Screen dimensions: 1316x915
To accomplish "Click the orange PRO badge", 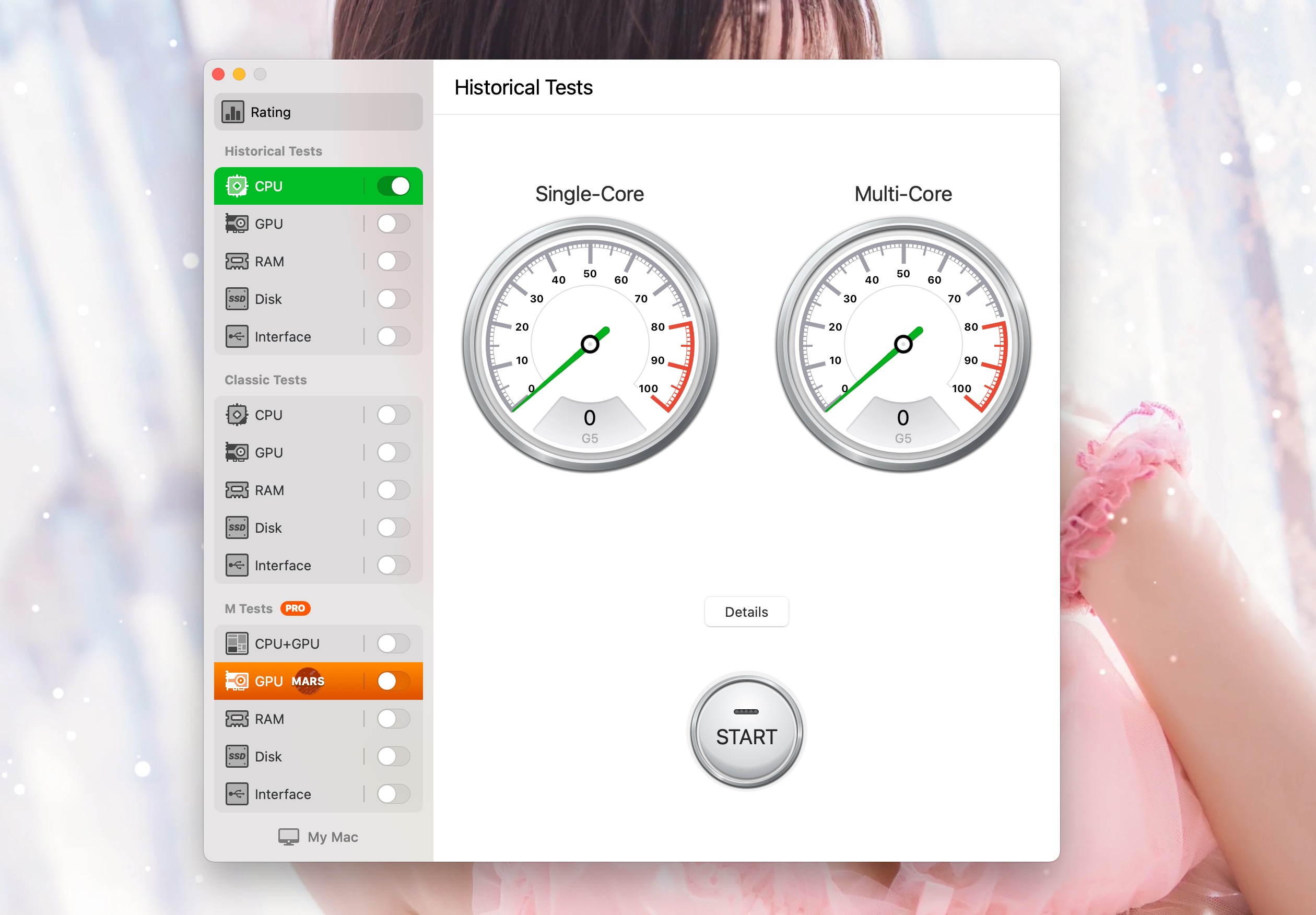I will point(295,608).
